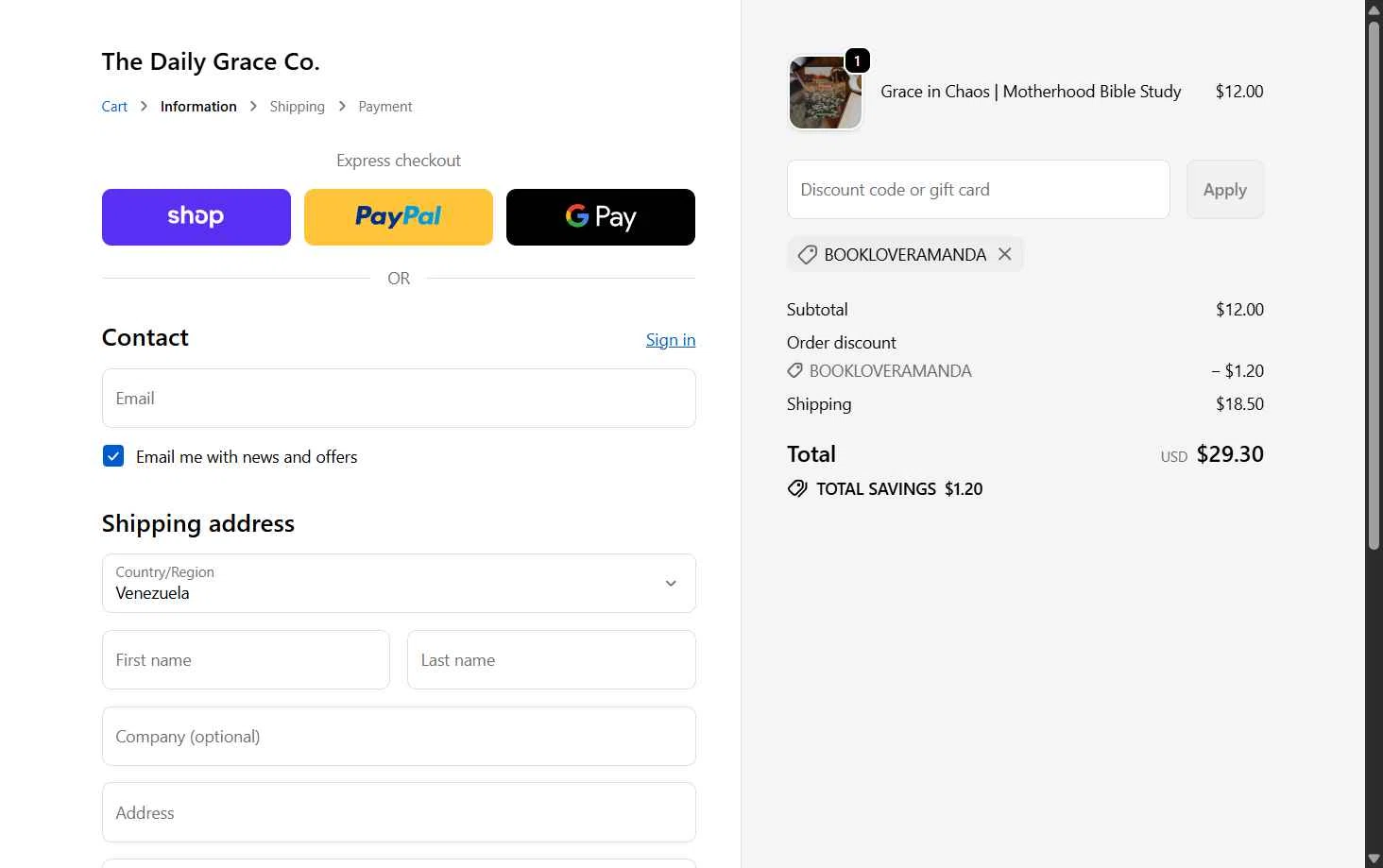Select the Payment breadcrumb step
Screen dimensions: 1383x868
tap(385, 107)
